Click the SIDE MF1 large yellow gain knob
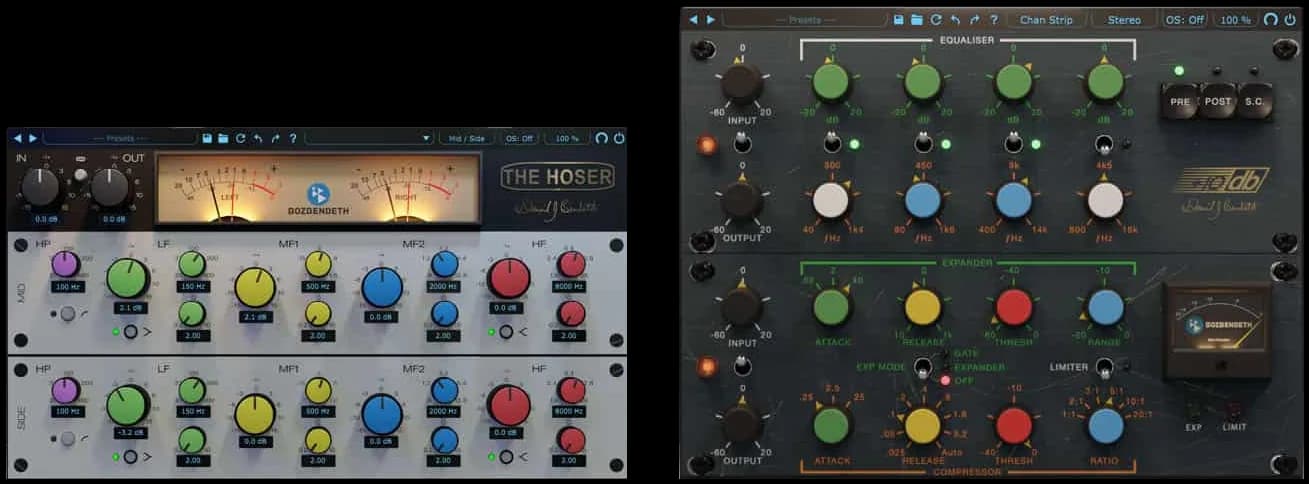The width and height of the screenshot is (1309, 484). (x=255, y=414)
